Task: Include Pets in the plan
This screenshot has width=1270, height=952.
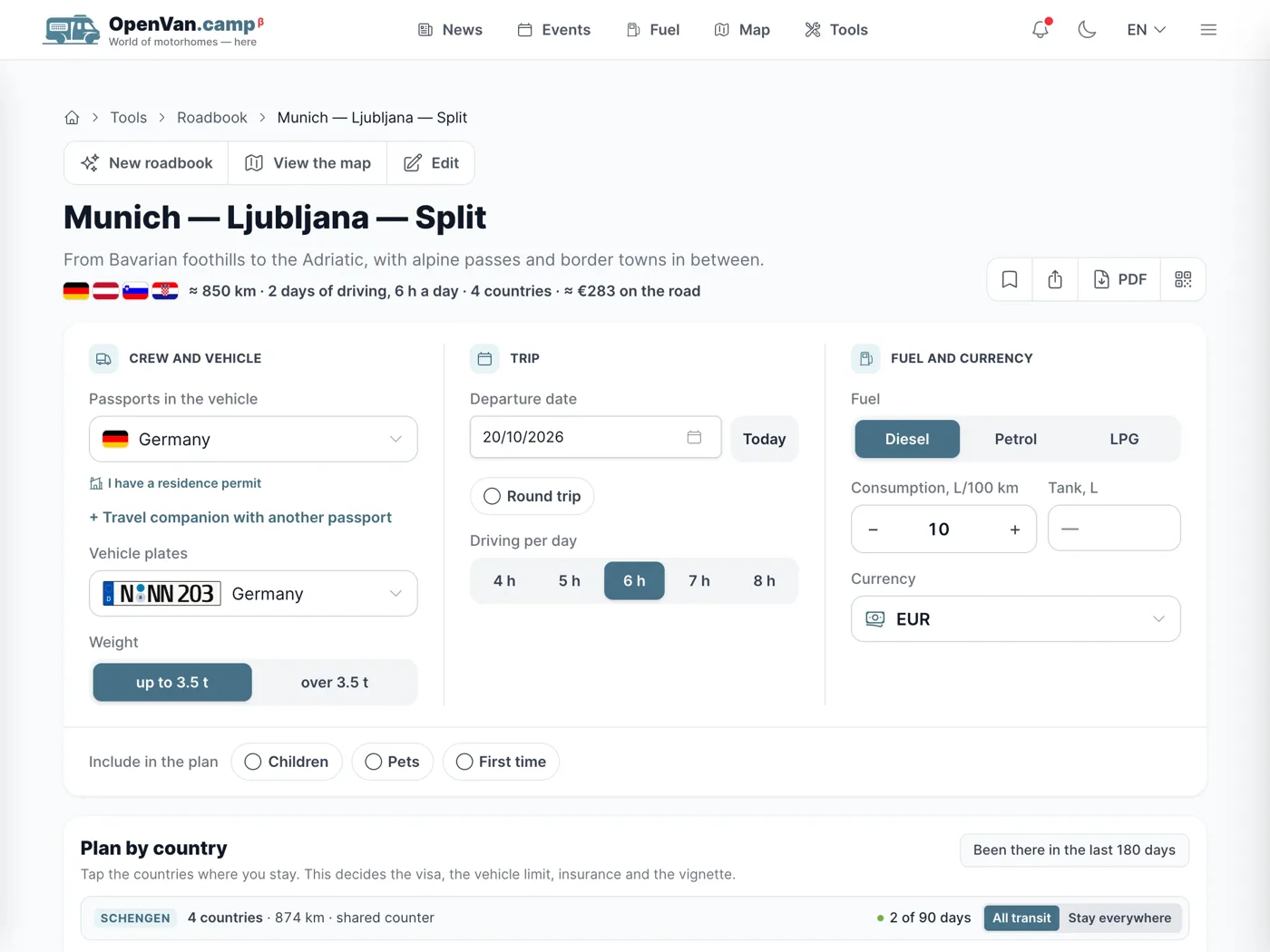Action: click(x=393, y=762)
